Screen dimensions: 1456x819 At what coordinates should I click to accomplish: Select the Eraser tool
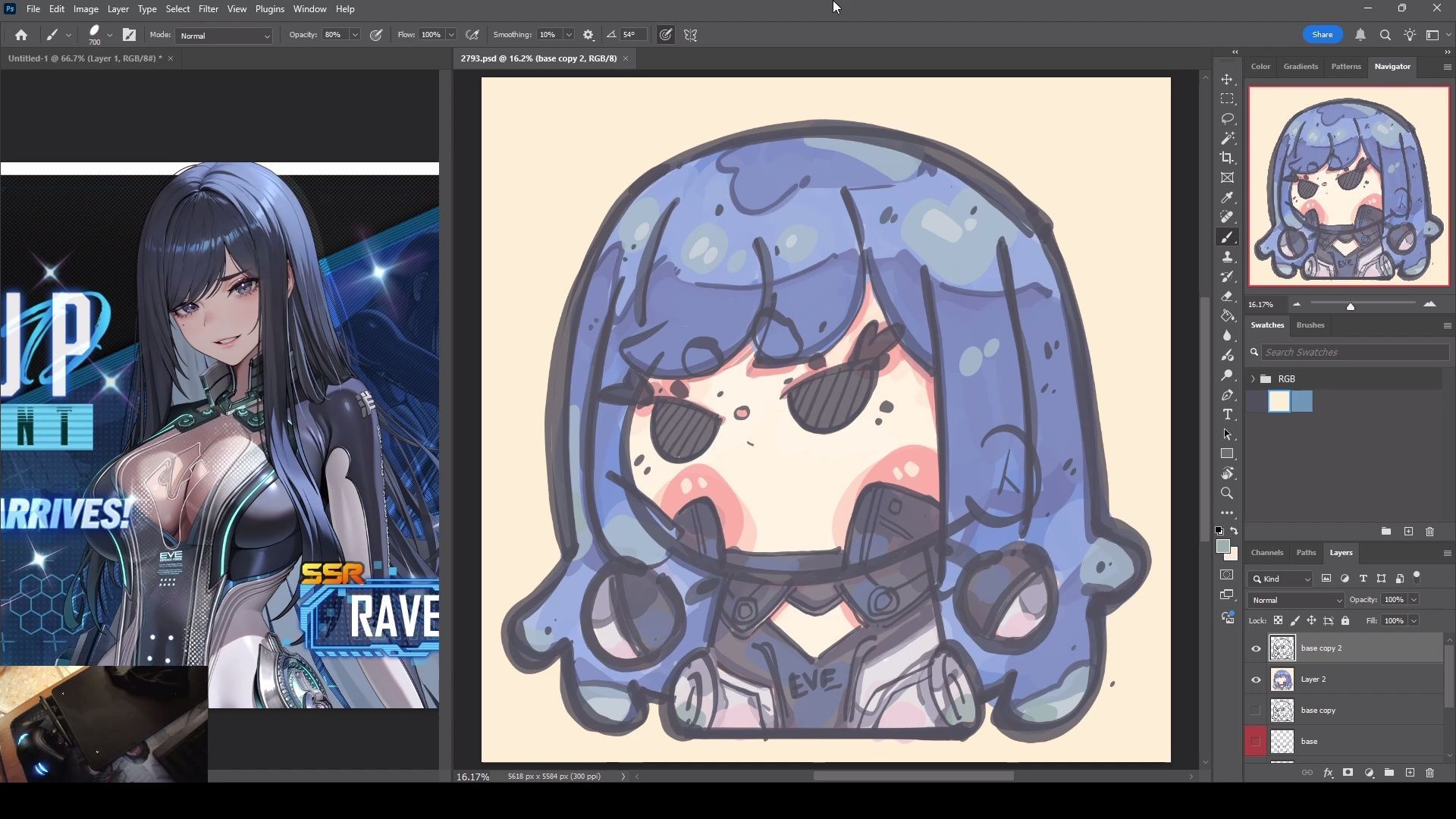[1227, 297]
